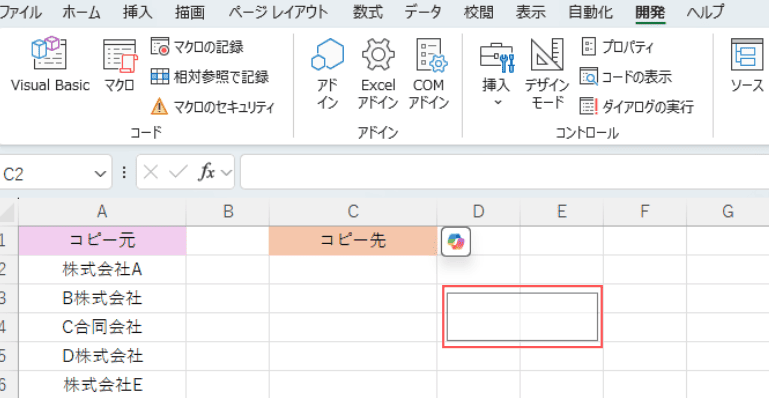Image resolution: width=769 pixels, height=398 pixels.
Task: Open Excel アドイン gear icon
Action: point(378,75)
